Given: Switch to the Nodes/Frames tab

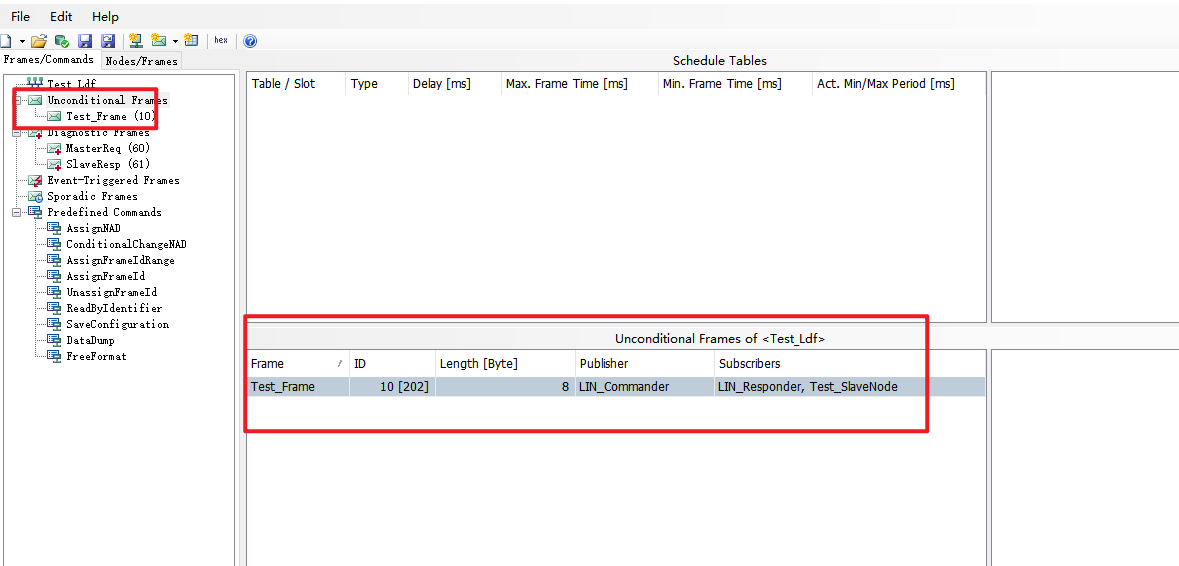Looking at the screenshot, I should [x=142, y=61].
